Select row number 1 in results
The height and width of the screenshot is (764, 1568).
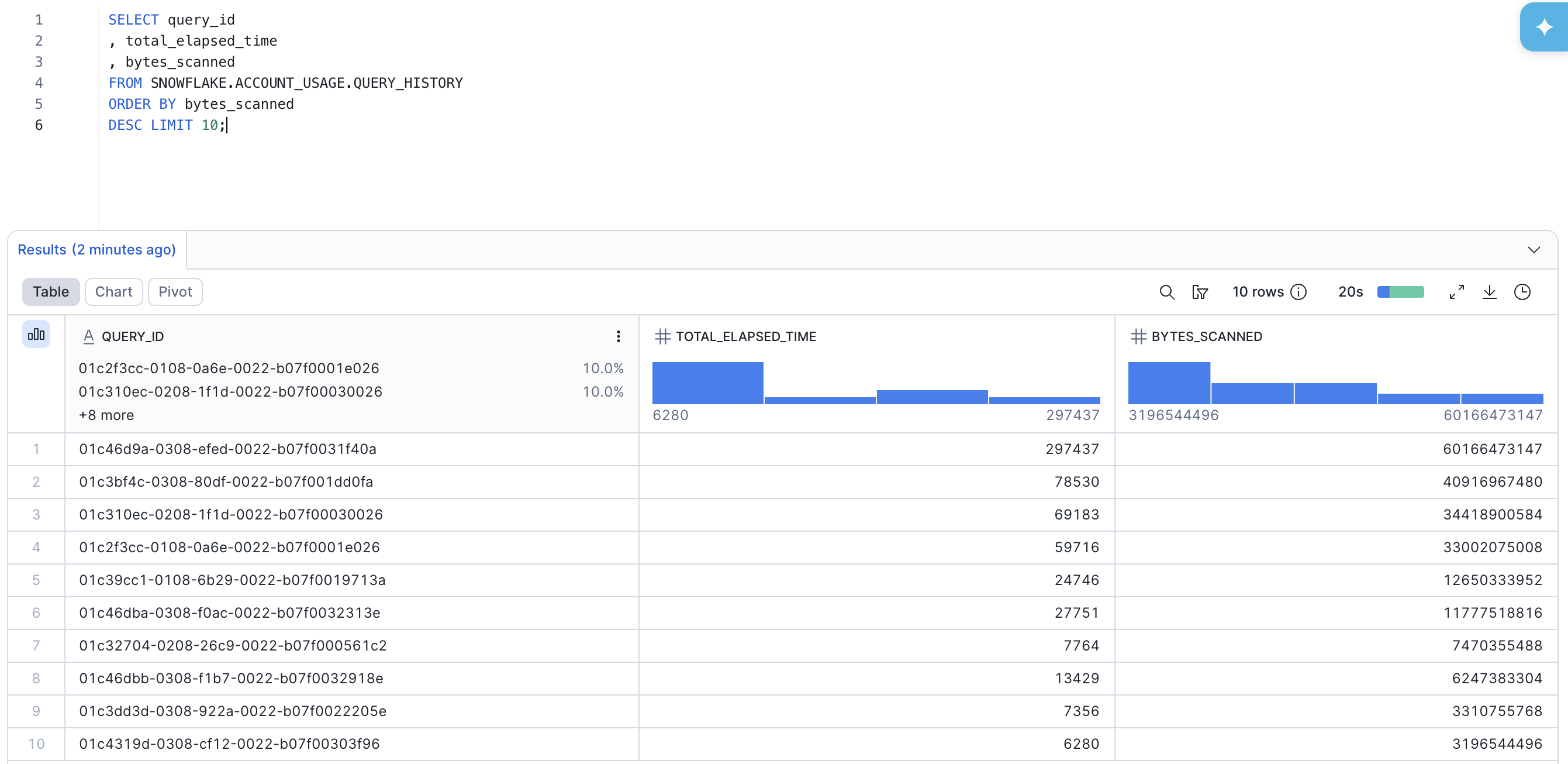point(36,449)
